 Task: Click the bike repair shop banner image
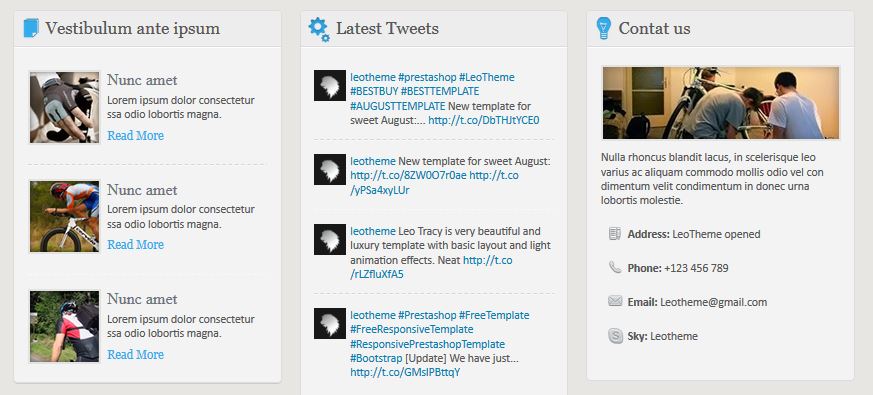[x=720, y=103]
